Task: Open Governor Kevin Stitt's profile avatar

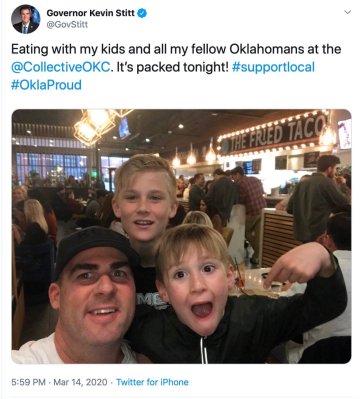Action: pyautogui.click(x=26, y=20)
